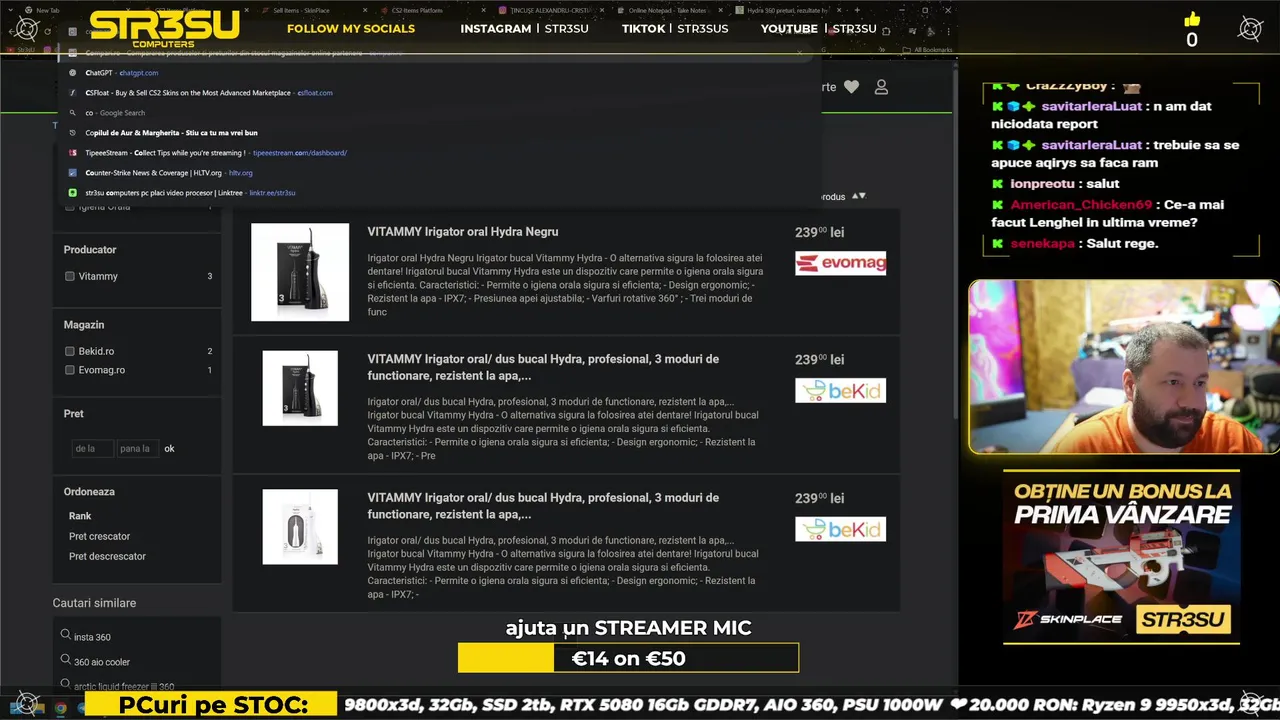Image resolution: width=1280 pixels, height=720 pixels.
Task: Open similar search arctic liquid freezer iii 360
Action: pyautogui.click(x=124, y=686)
